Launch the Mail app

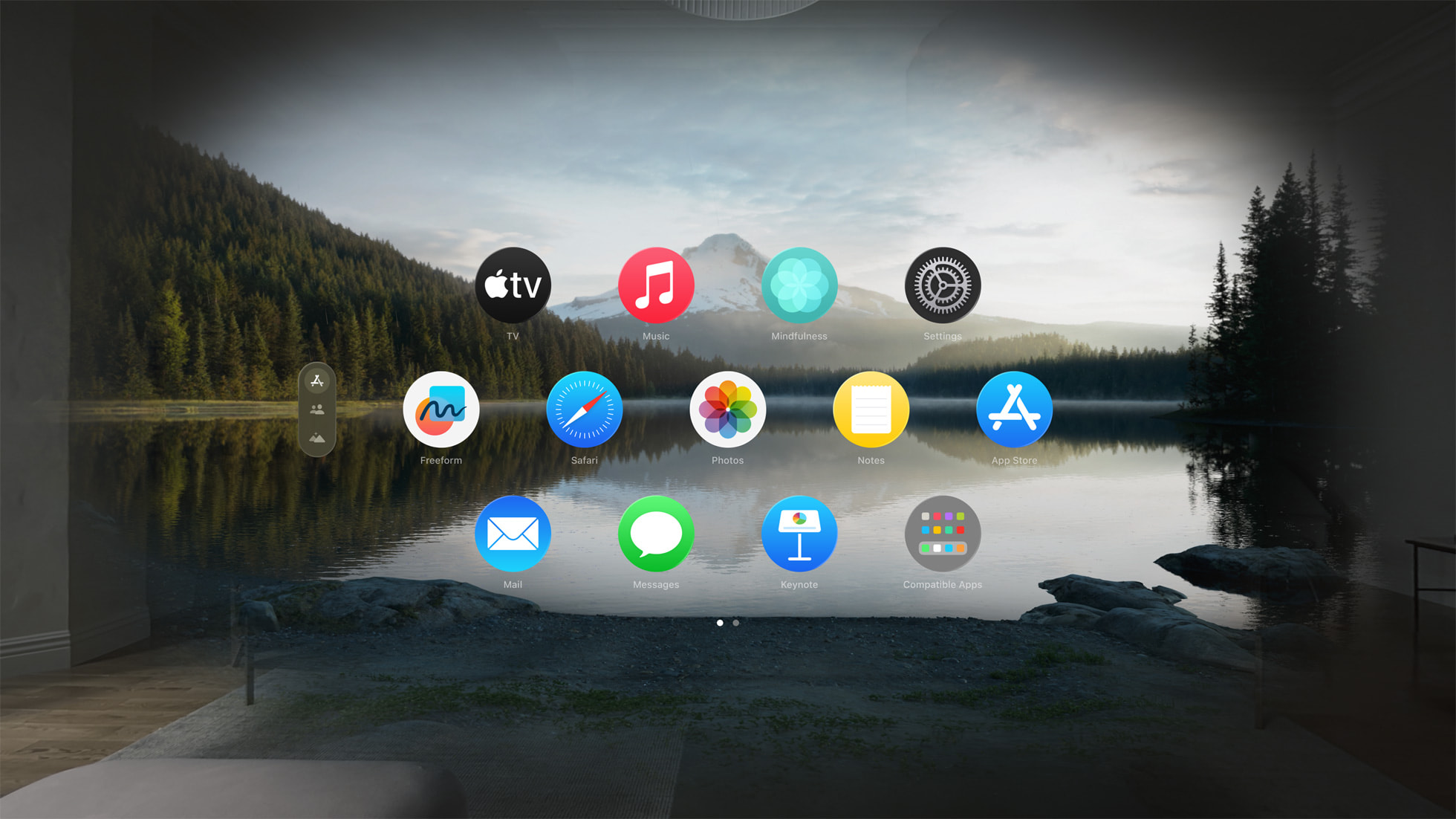tap(513, 534)
